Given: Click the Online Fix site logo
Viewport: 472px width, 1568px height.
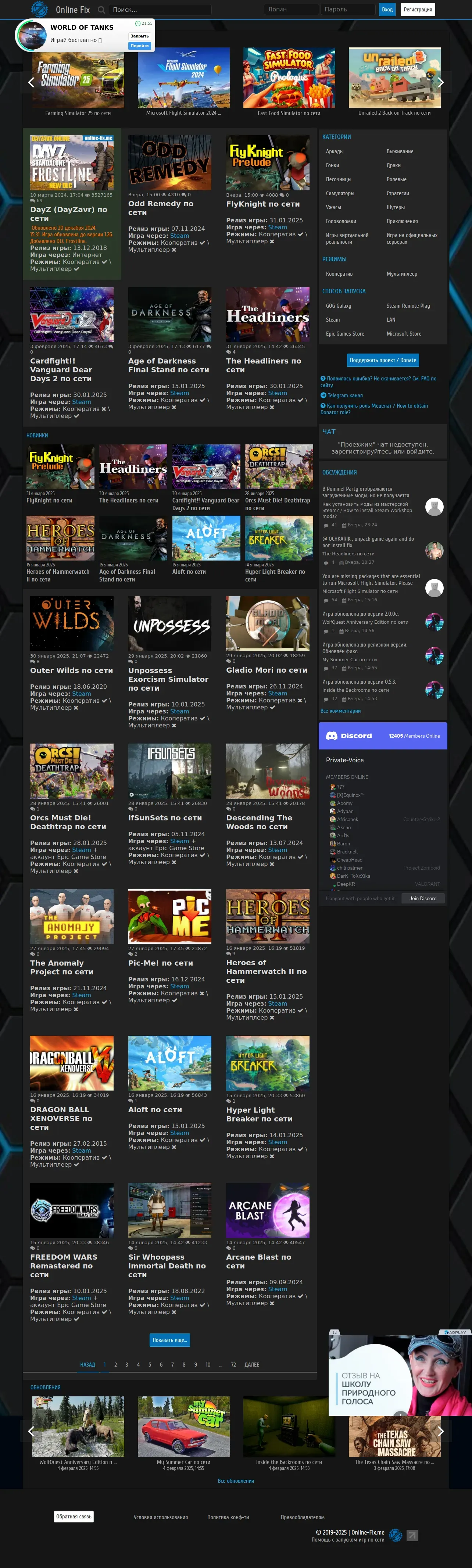Looking at the screenshot, I should click(40, 9).
